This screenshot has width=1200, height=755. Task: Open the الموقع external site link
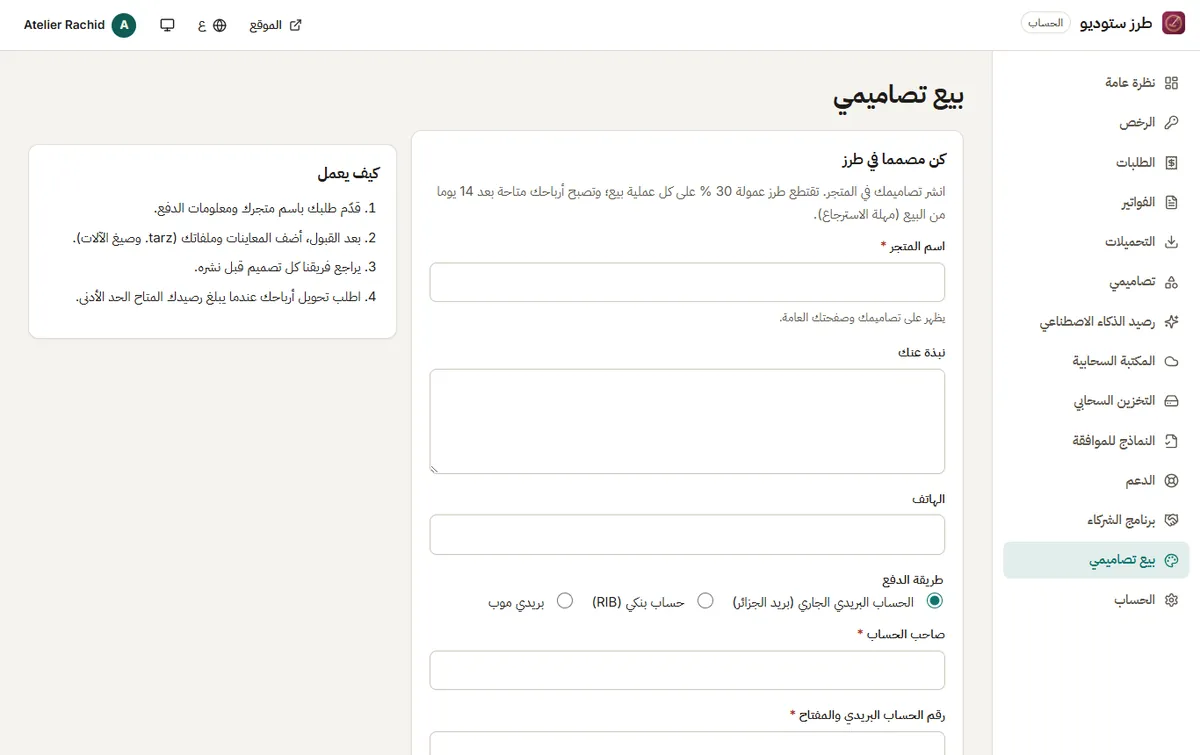click(276, 25)
